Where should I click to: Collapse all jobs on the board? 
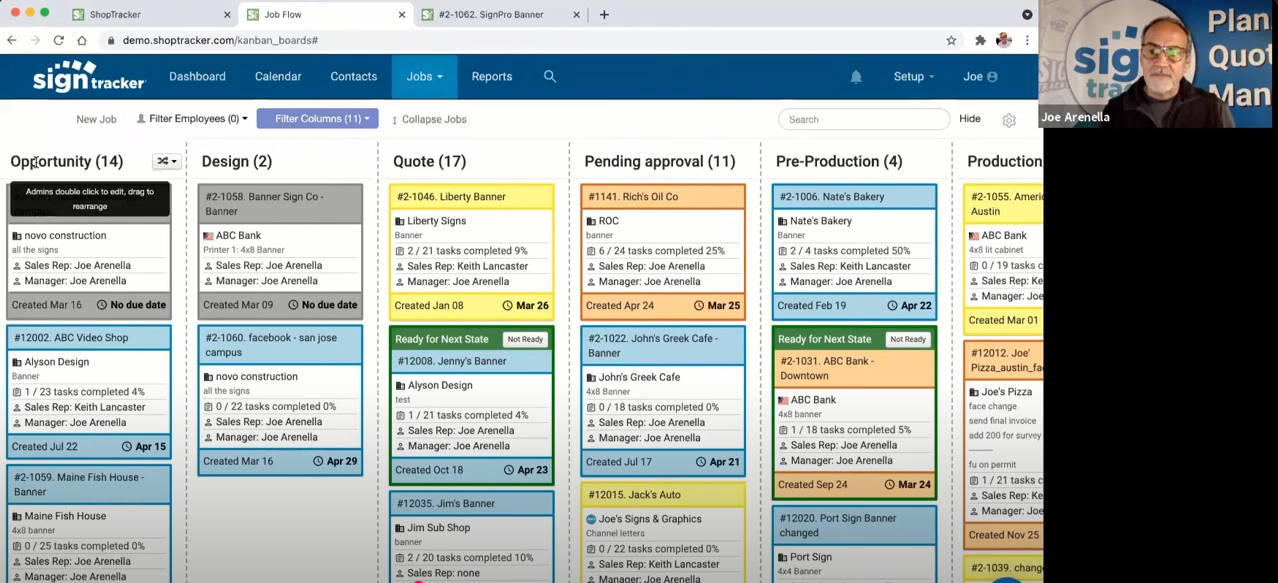coord(429,119)
